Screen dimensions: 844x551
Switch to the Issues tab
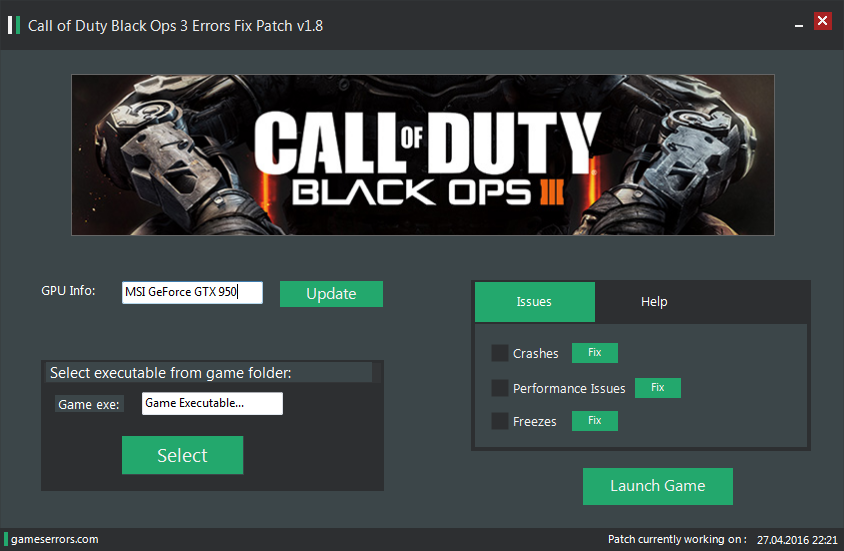pyautogui.click(x=534, y=302)
